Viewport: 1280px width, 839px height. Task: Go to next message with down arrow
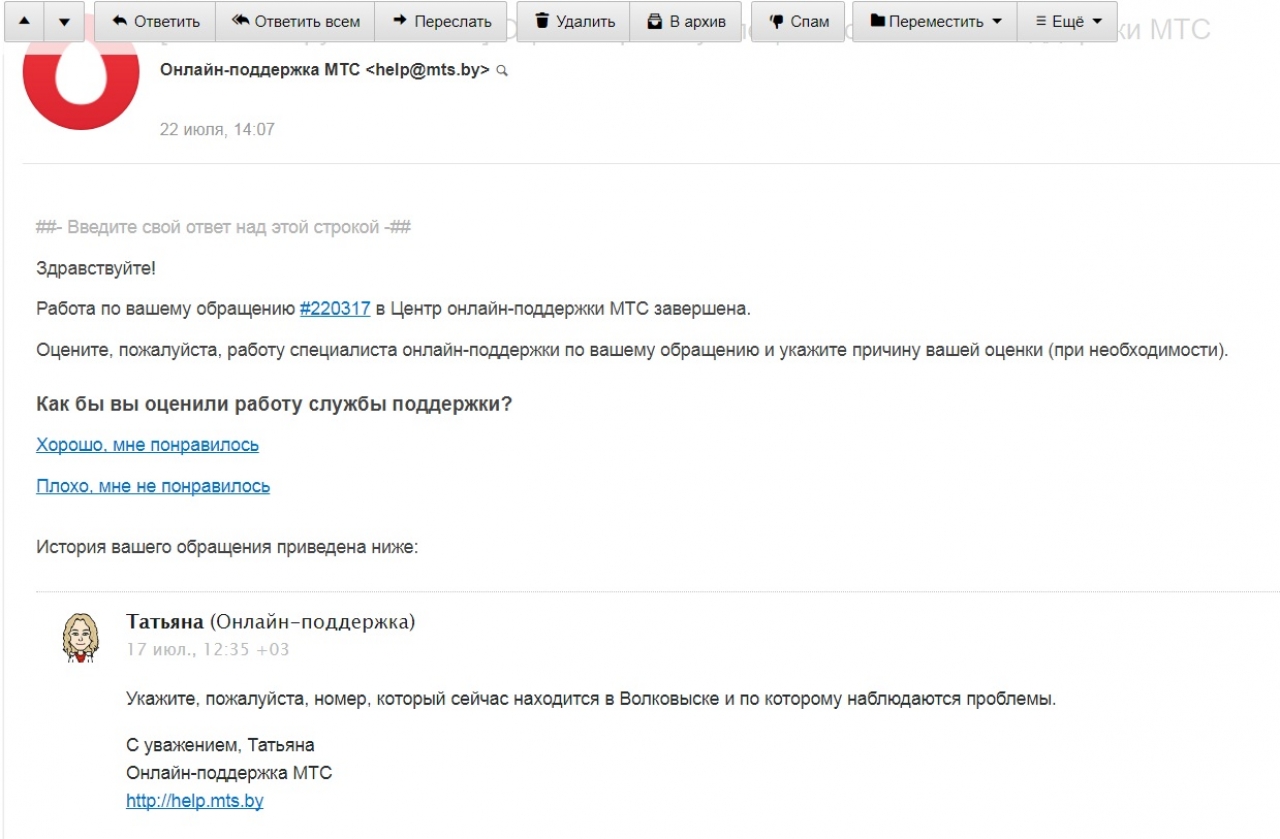64,21
